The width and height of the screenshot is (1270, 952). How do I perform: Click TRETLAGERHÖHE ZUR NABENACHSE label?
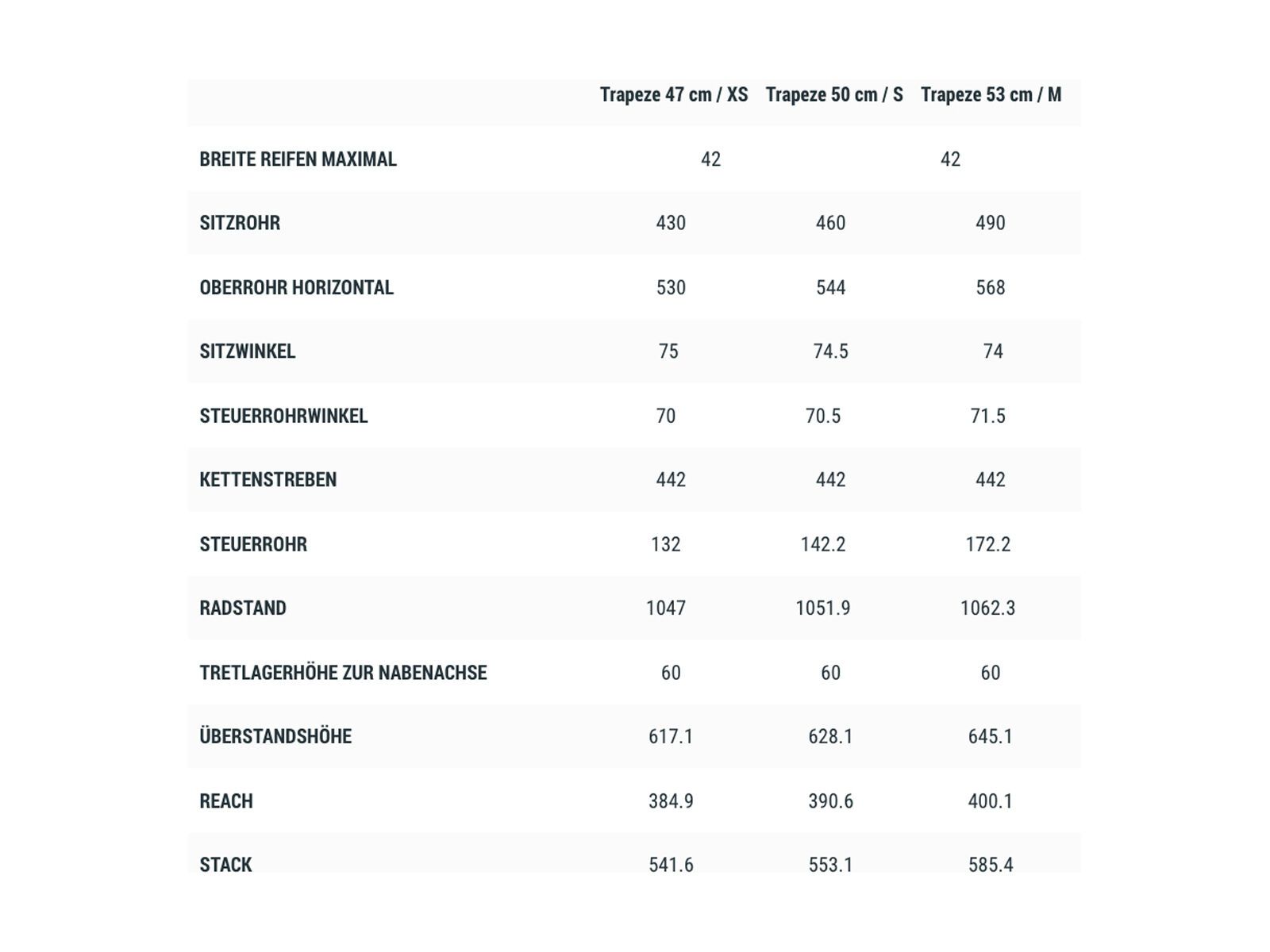click(343, 673)
